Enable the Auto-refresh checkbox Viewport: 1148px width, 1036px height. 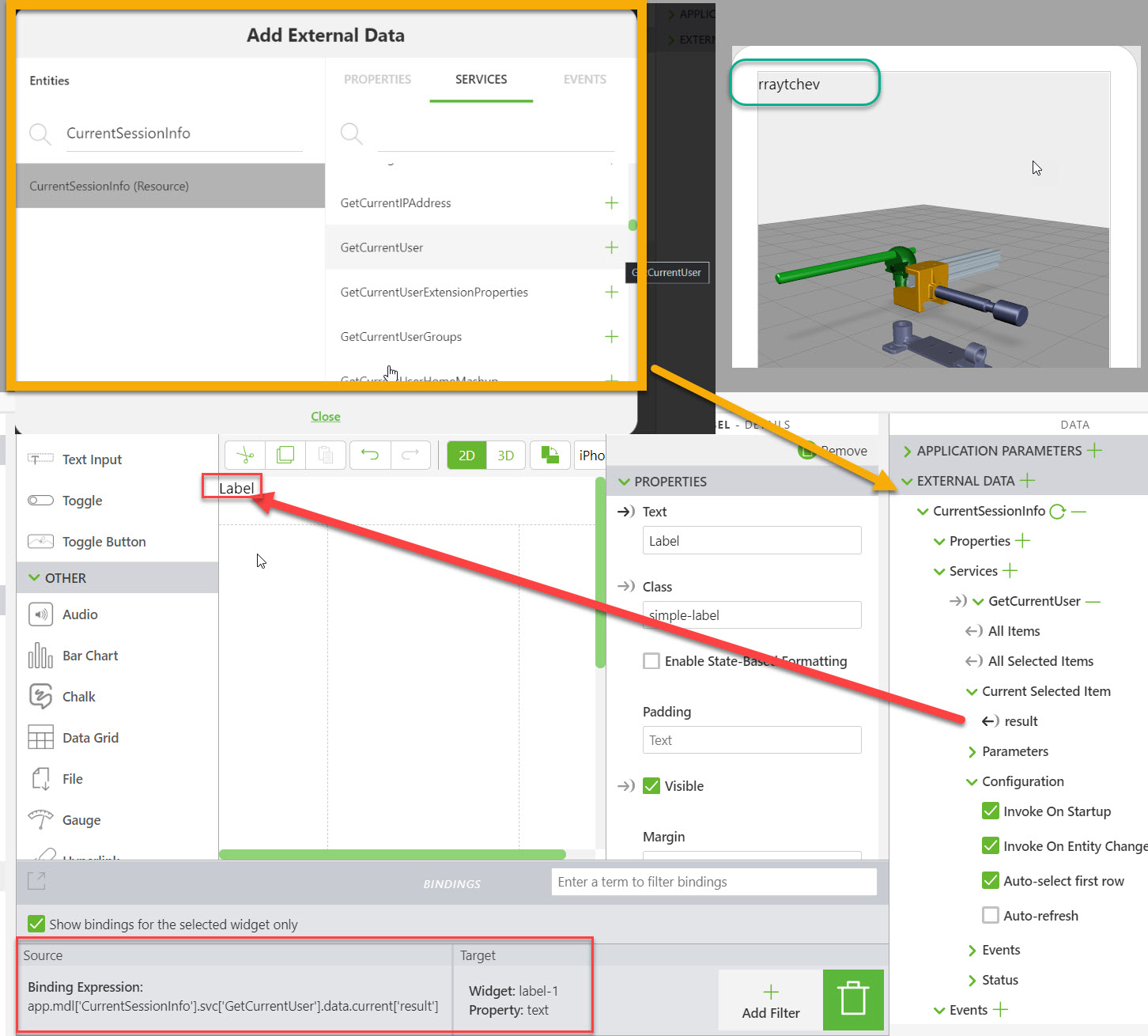(990, 915)
